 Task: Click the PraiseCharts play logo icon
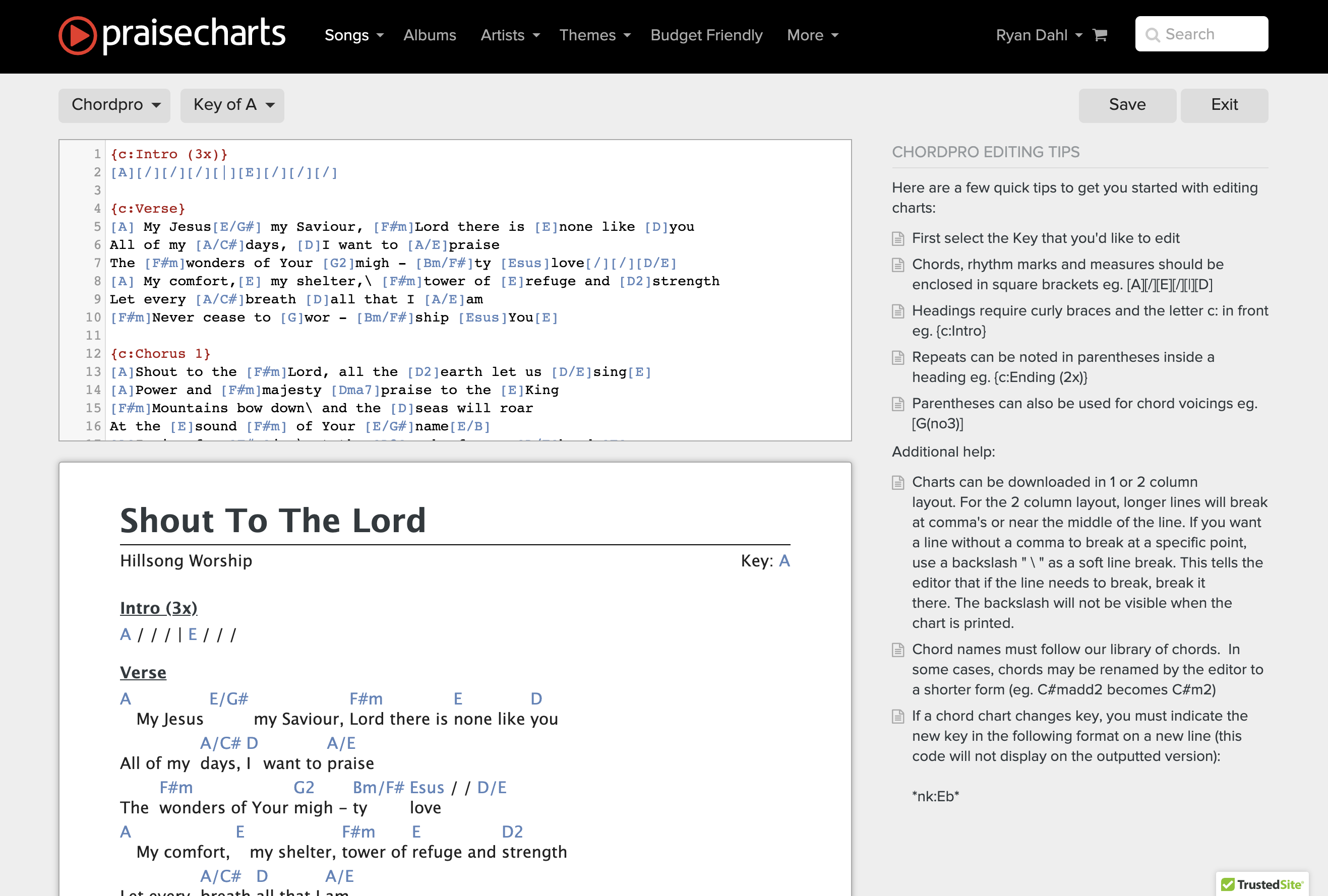point(78,35)
